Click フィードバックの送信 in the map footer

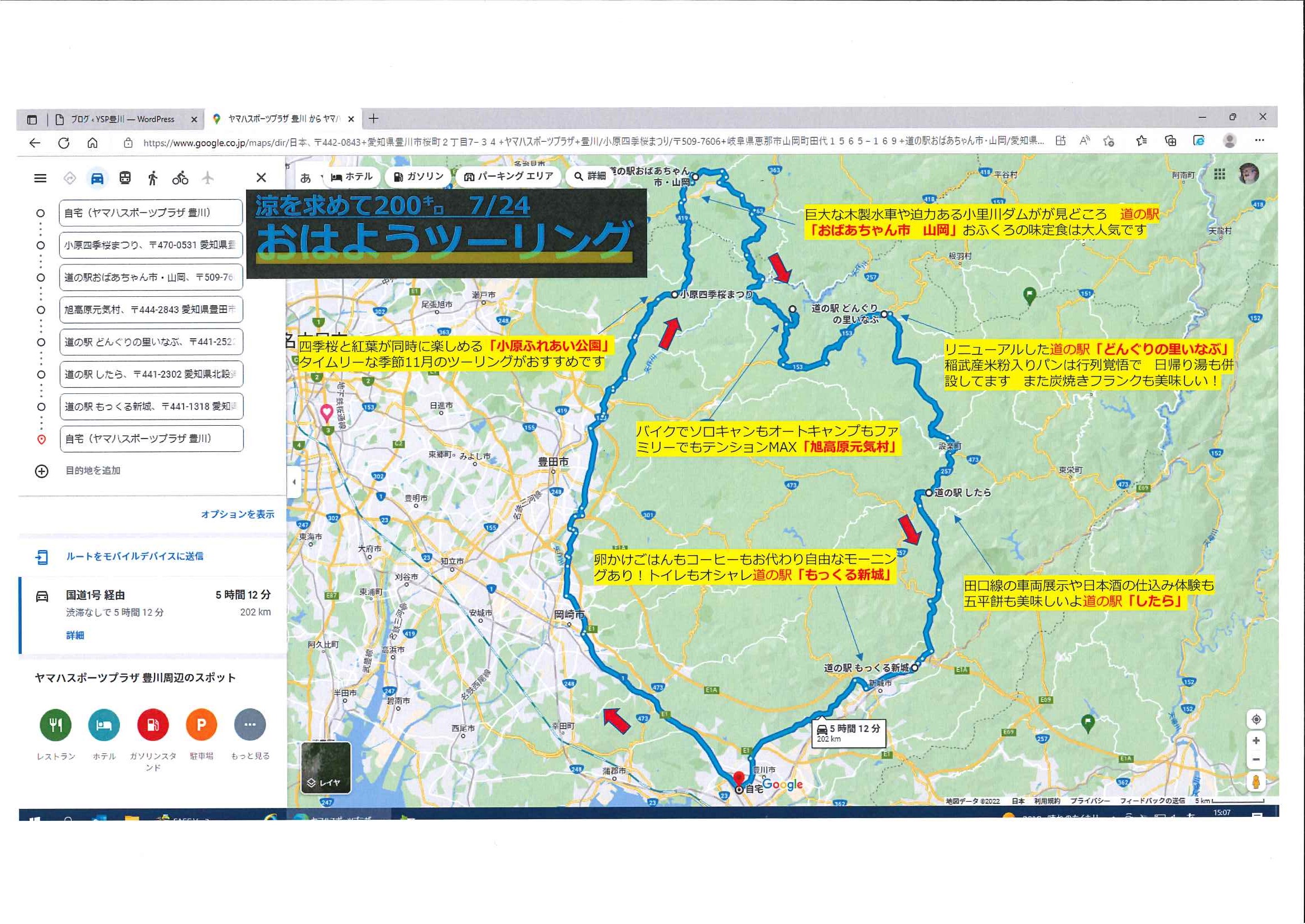click(1152, 802)
